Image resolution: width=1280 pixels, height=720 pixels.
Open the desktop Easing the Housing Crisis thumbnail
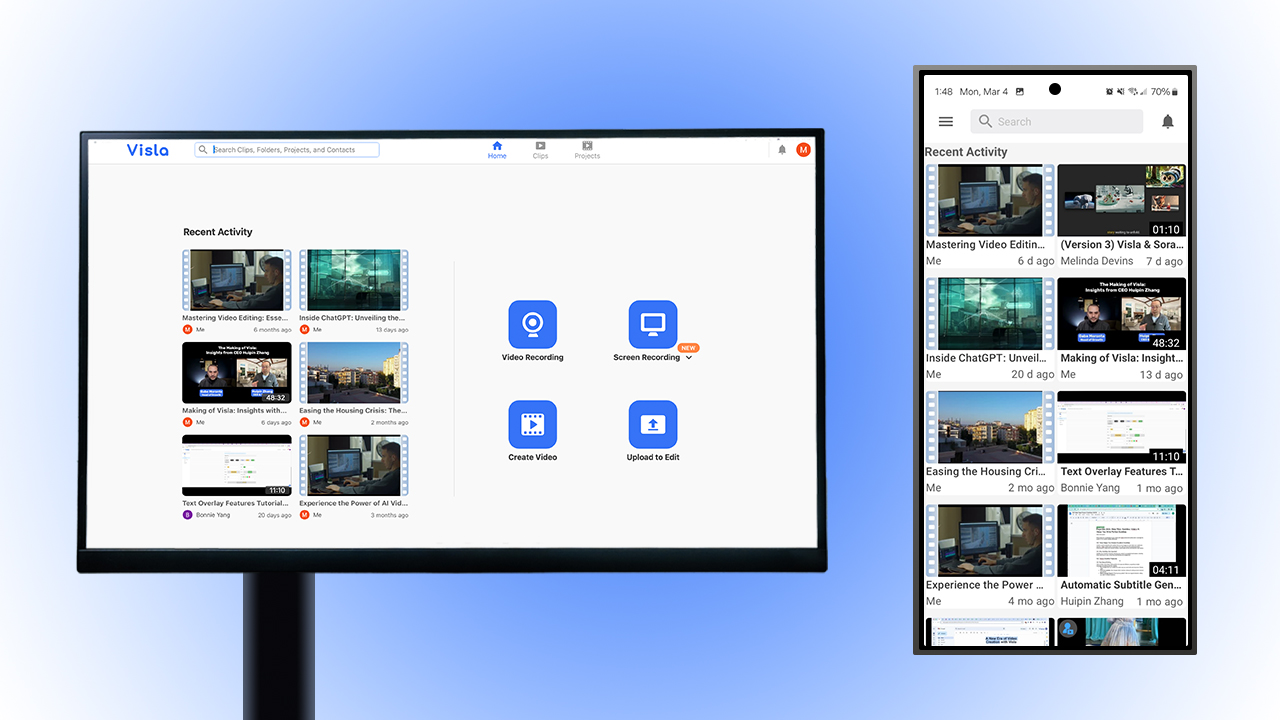(x=354, y=373)
